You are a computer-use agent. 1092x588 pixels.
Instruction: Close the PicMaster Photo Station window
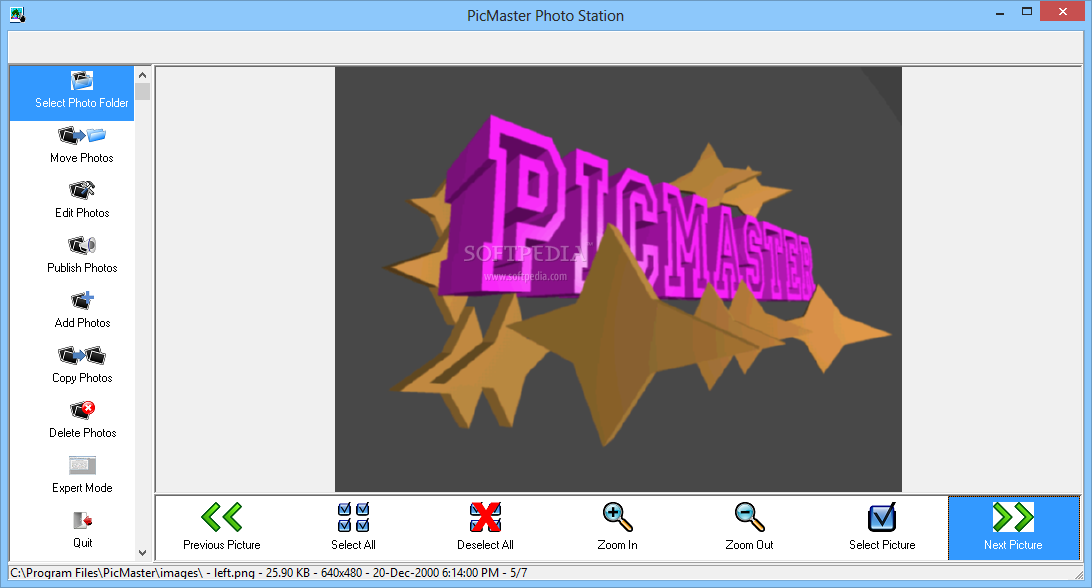coord(1063,12)
